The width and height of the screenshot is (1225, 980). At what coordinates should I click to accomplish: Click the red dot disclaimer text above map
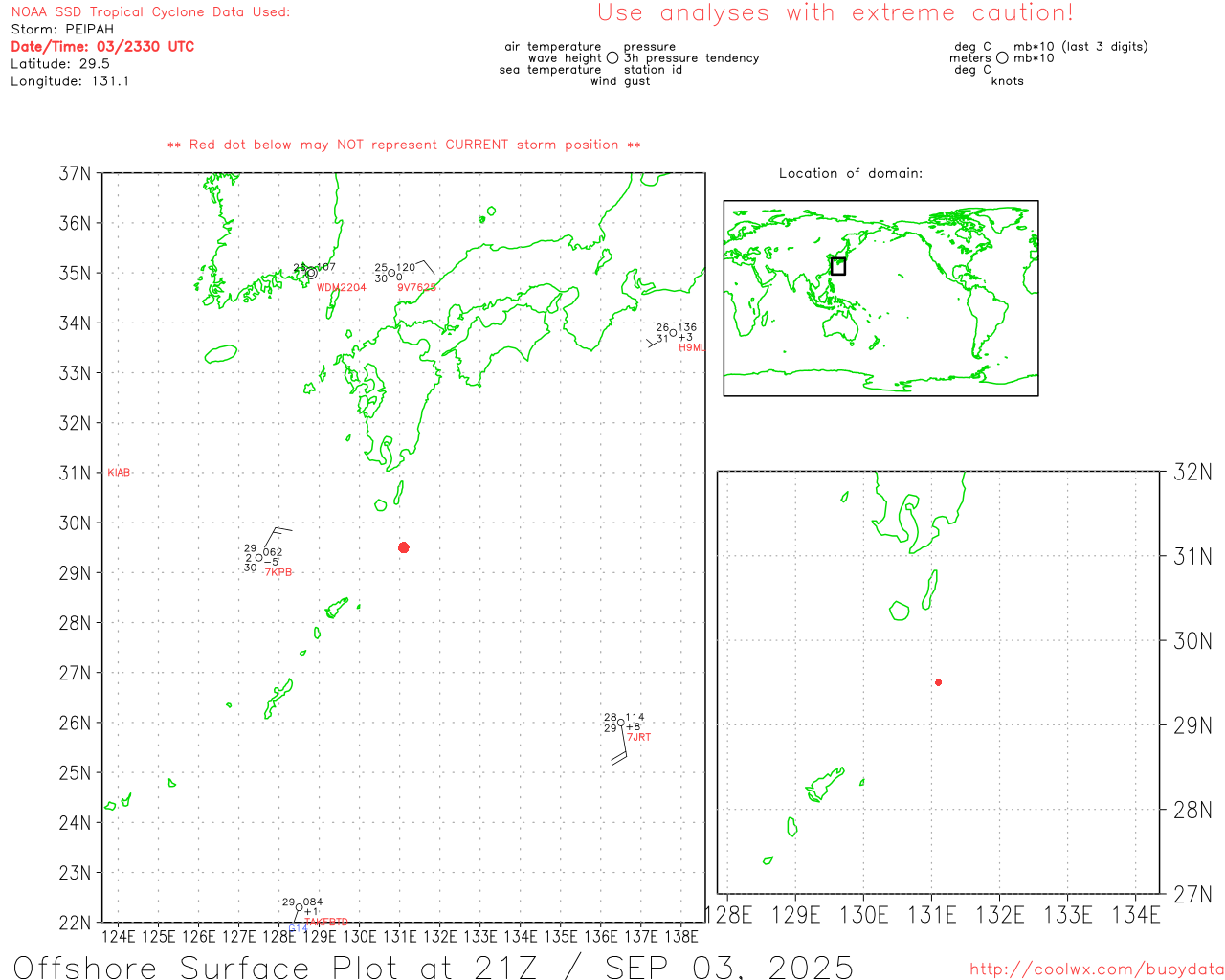[x=404, y=145]
